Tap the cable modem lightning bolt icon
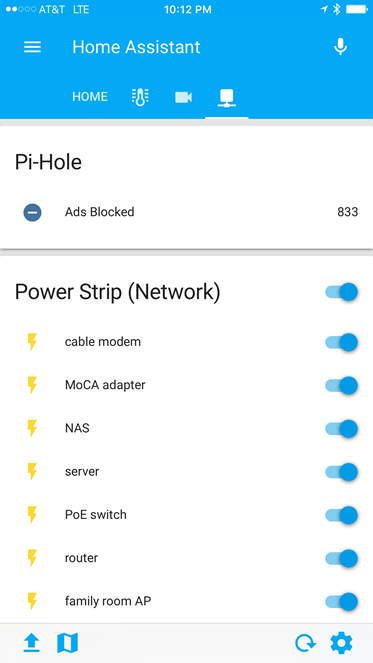This screenshot has width=373, height=663. (32, 342)
